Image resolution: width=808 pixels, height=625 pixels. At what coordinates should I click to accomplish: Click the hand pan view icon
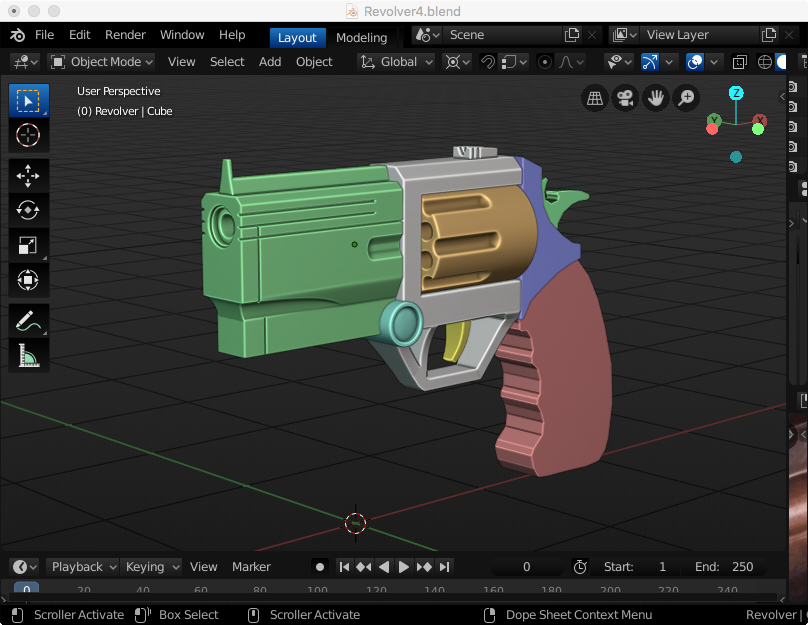pyautogui.click(x=656, y=98)
